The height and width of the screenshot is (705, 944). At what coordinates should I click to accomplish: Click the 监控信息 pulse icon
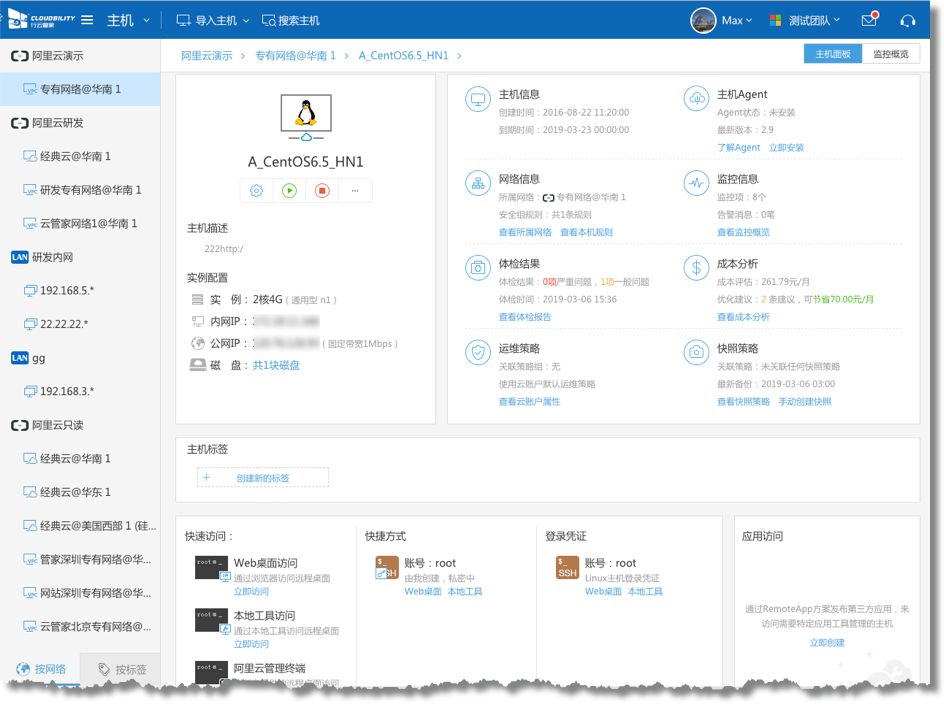697,184
